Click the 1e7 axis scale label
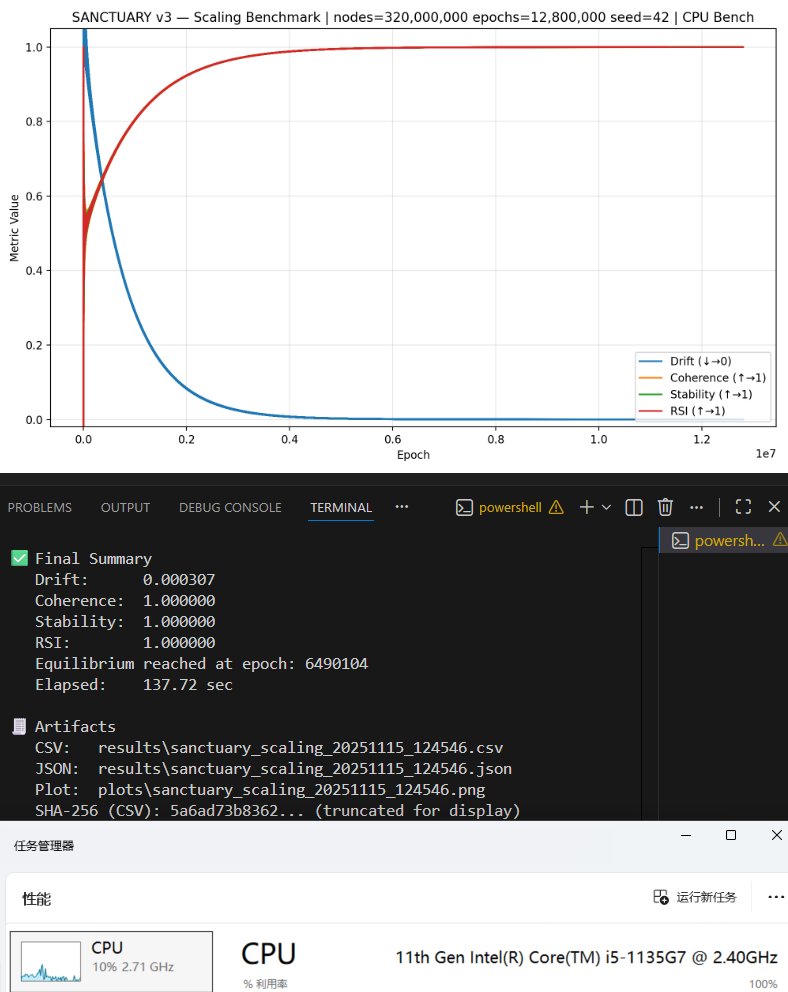This screenshot has width=788, height=992. 765,454
